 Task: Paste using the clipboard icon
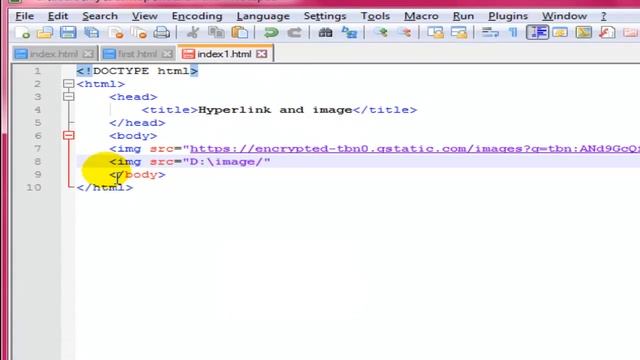239,32
